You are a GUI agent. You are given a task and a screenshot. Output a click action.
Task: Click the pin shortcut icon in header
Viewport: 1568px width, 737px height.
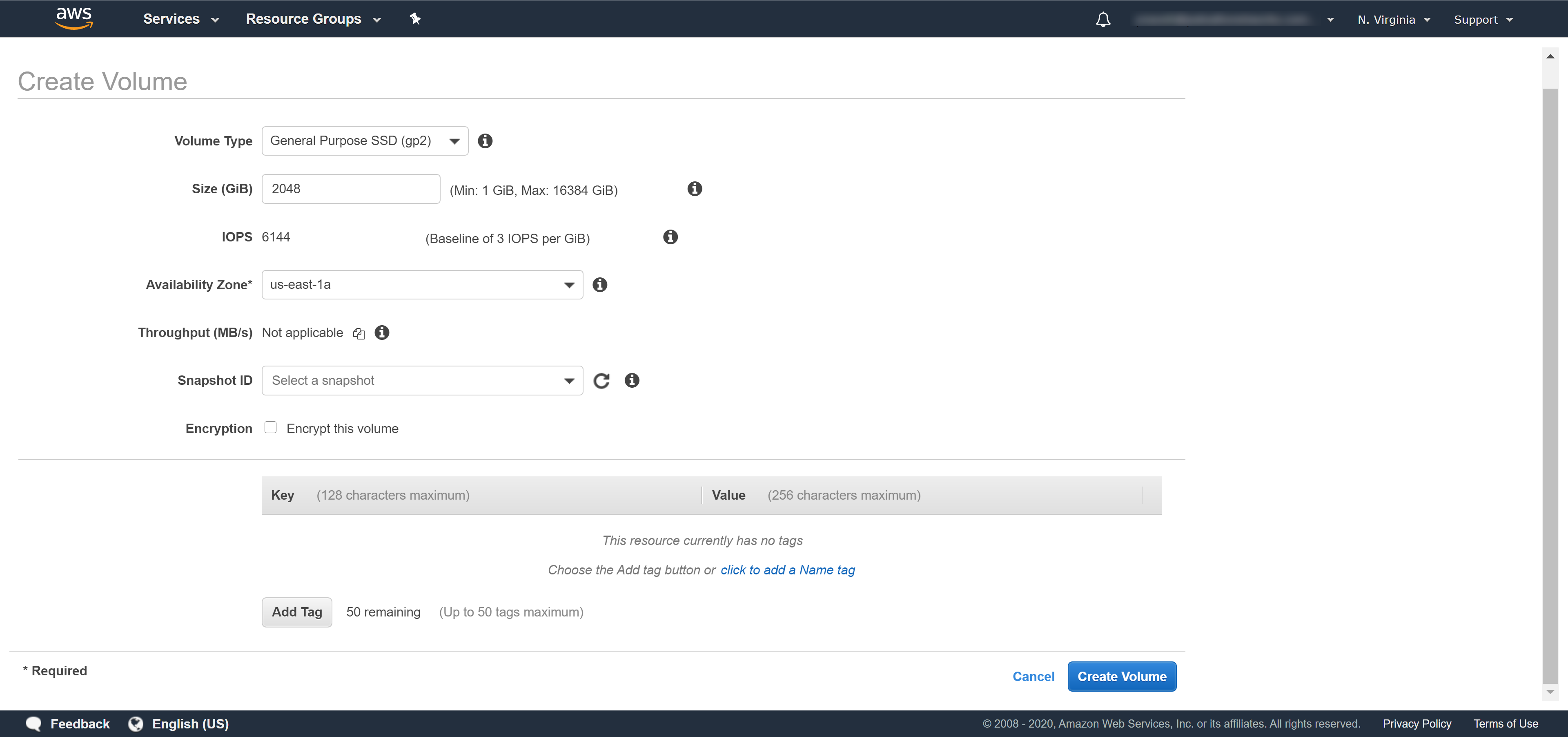[x=415, y=19]
